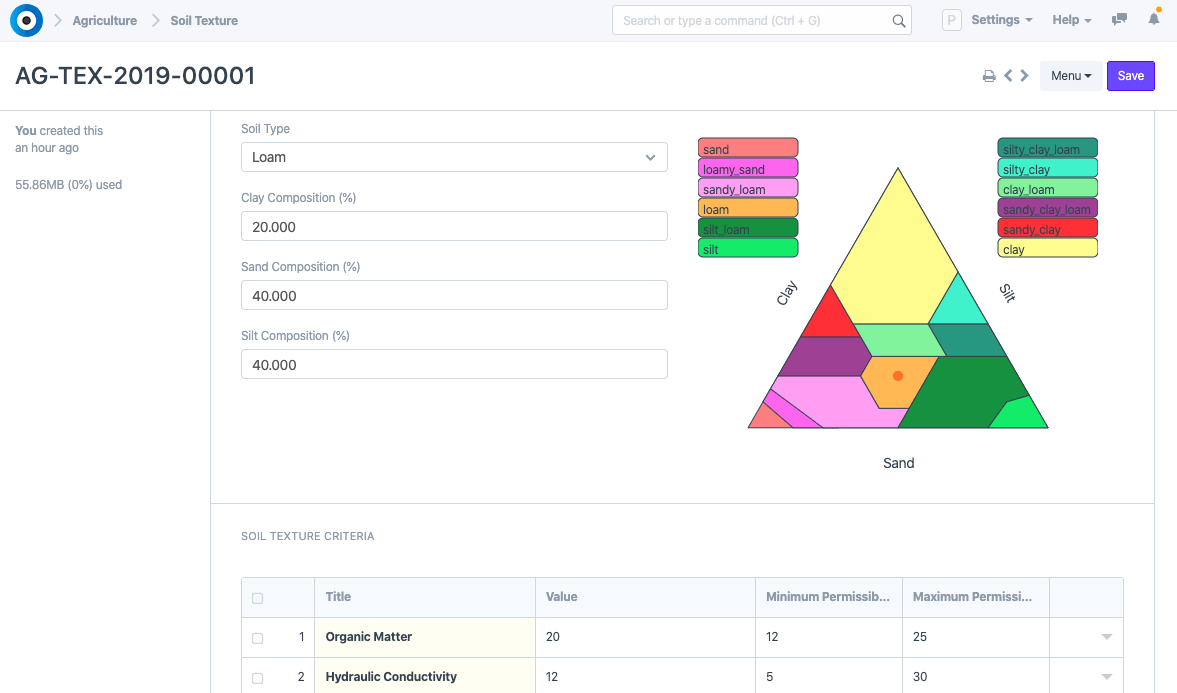Screen dimensions: 1177x693
Task: Check the Organic Matter row checkbox
Action: pos(258,638)
